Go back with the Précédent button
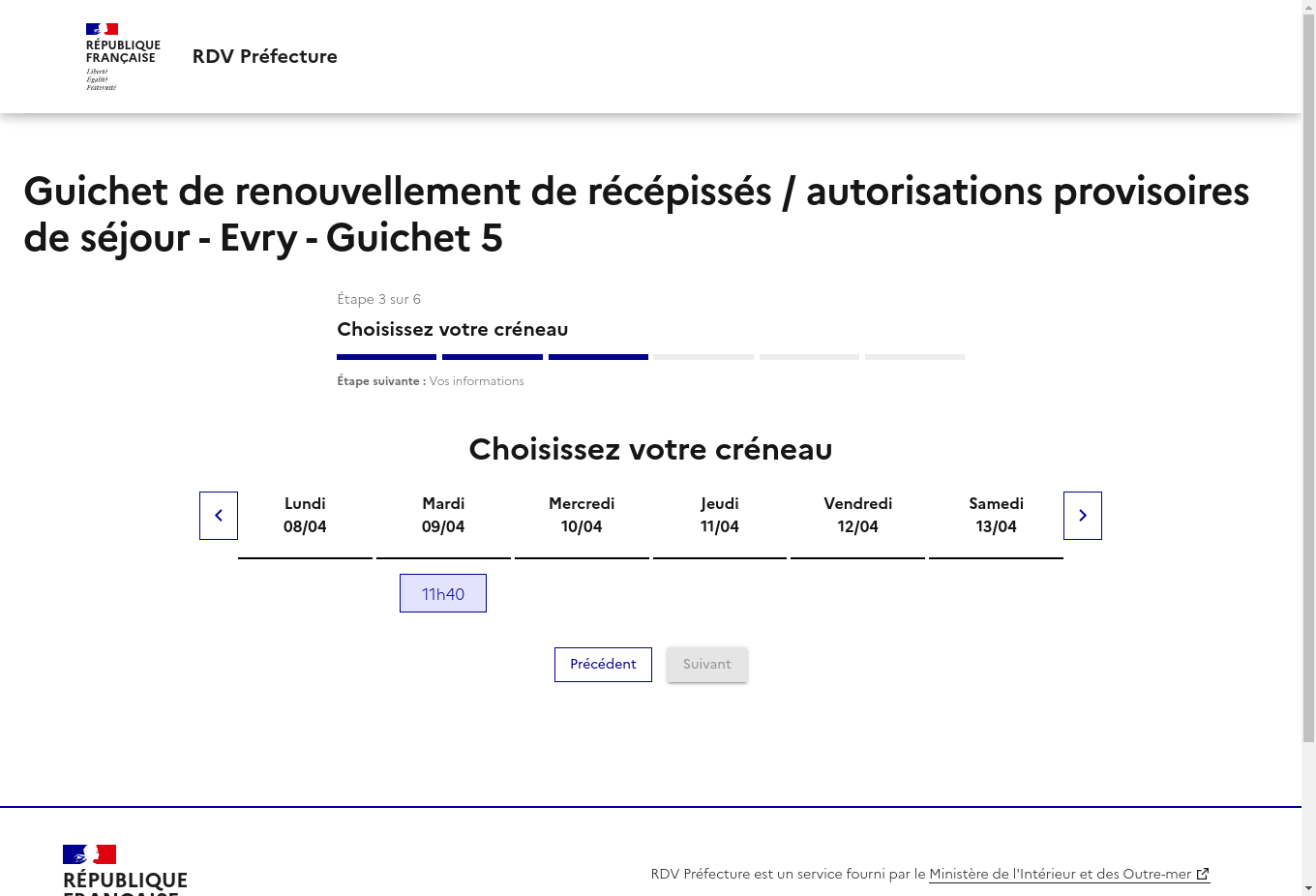The image size is (1316, 896). (x=603, y=665)
